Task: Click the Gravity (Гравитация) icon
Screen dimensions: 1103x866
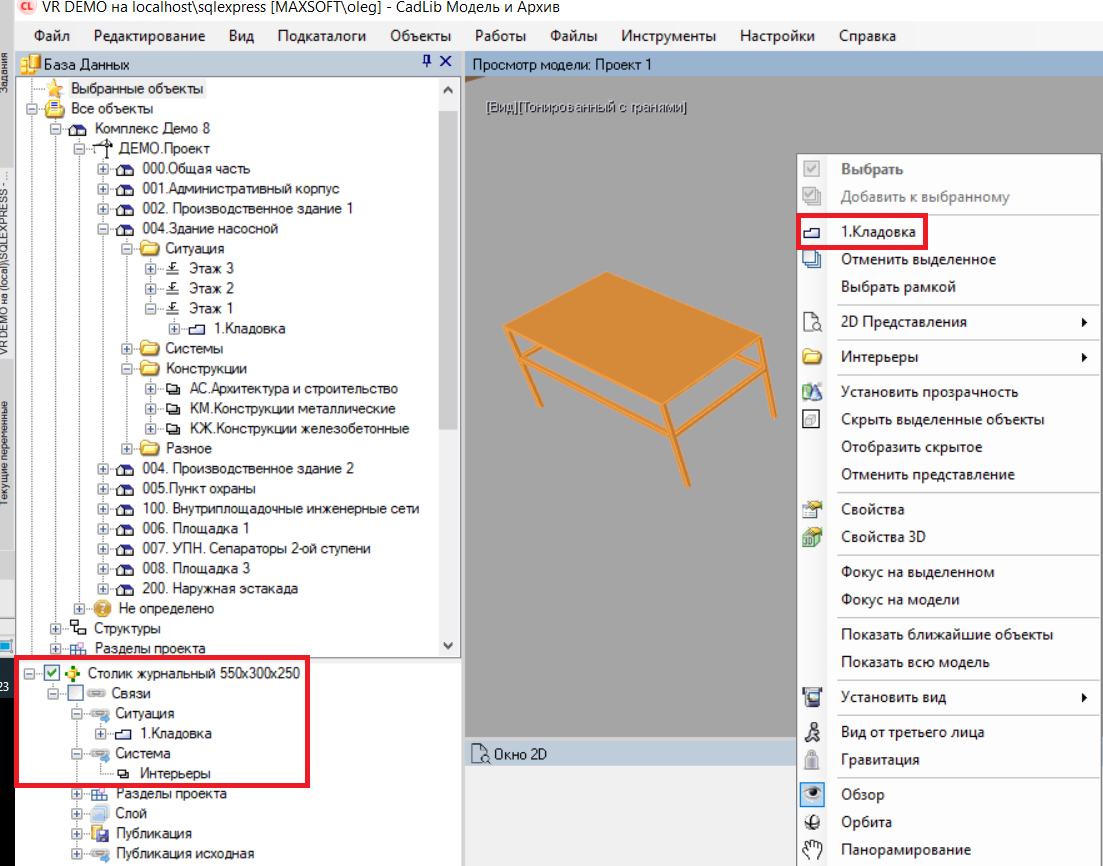Action: 812,759
